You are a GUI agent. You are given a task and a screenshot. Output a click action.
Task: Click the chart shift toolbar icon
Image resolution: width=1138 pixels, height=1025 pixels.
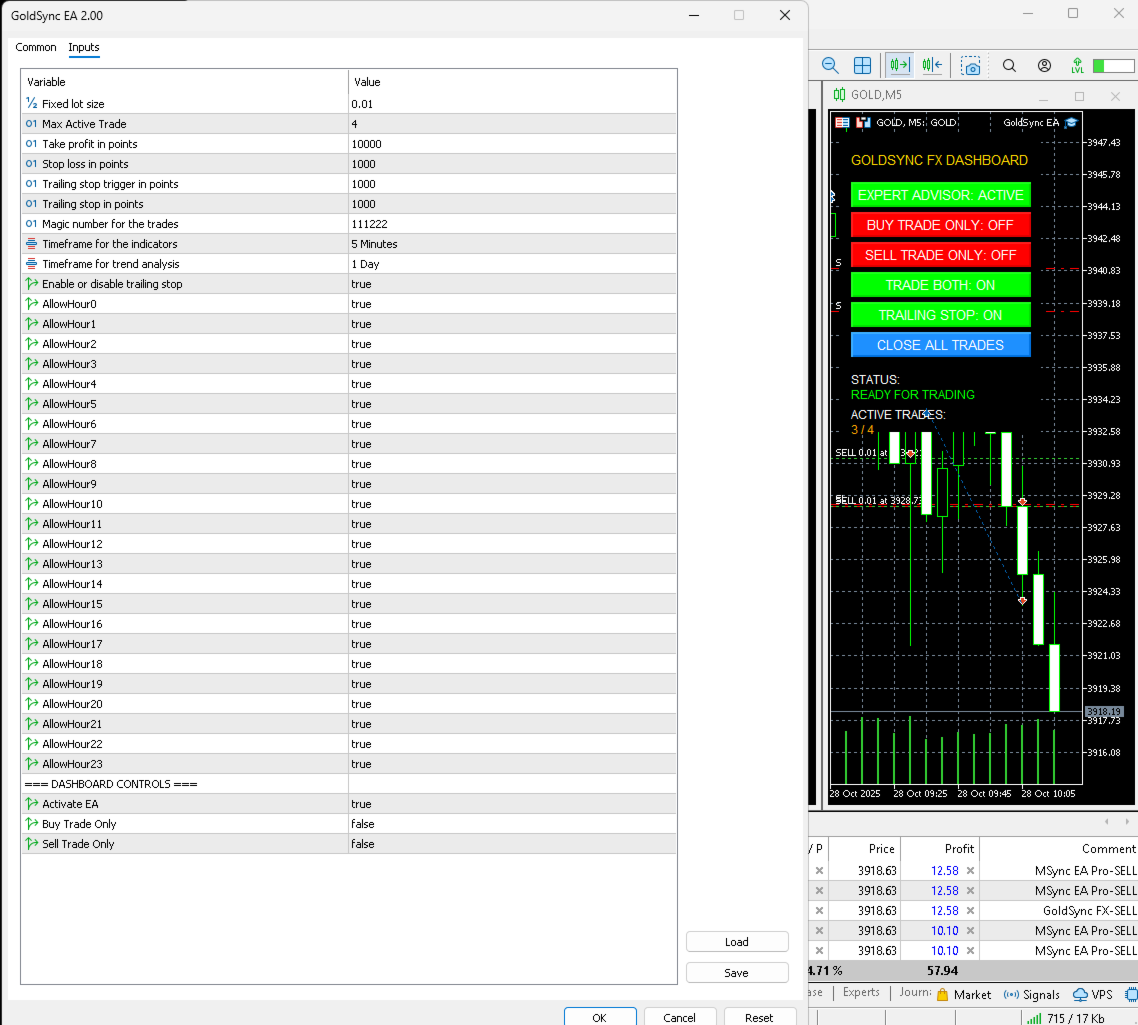932,66
